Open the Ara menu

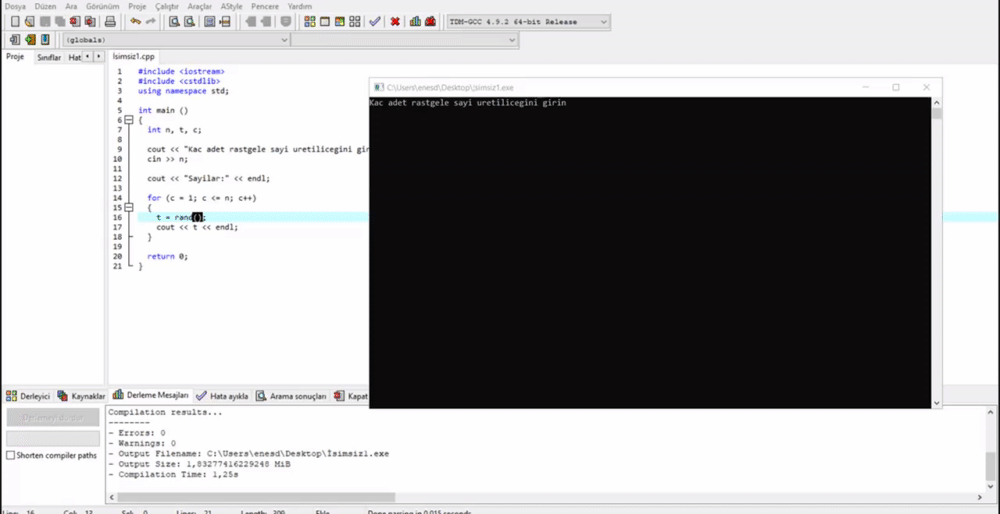point(71,6)
